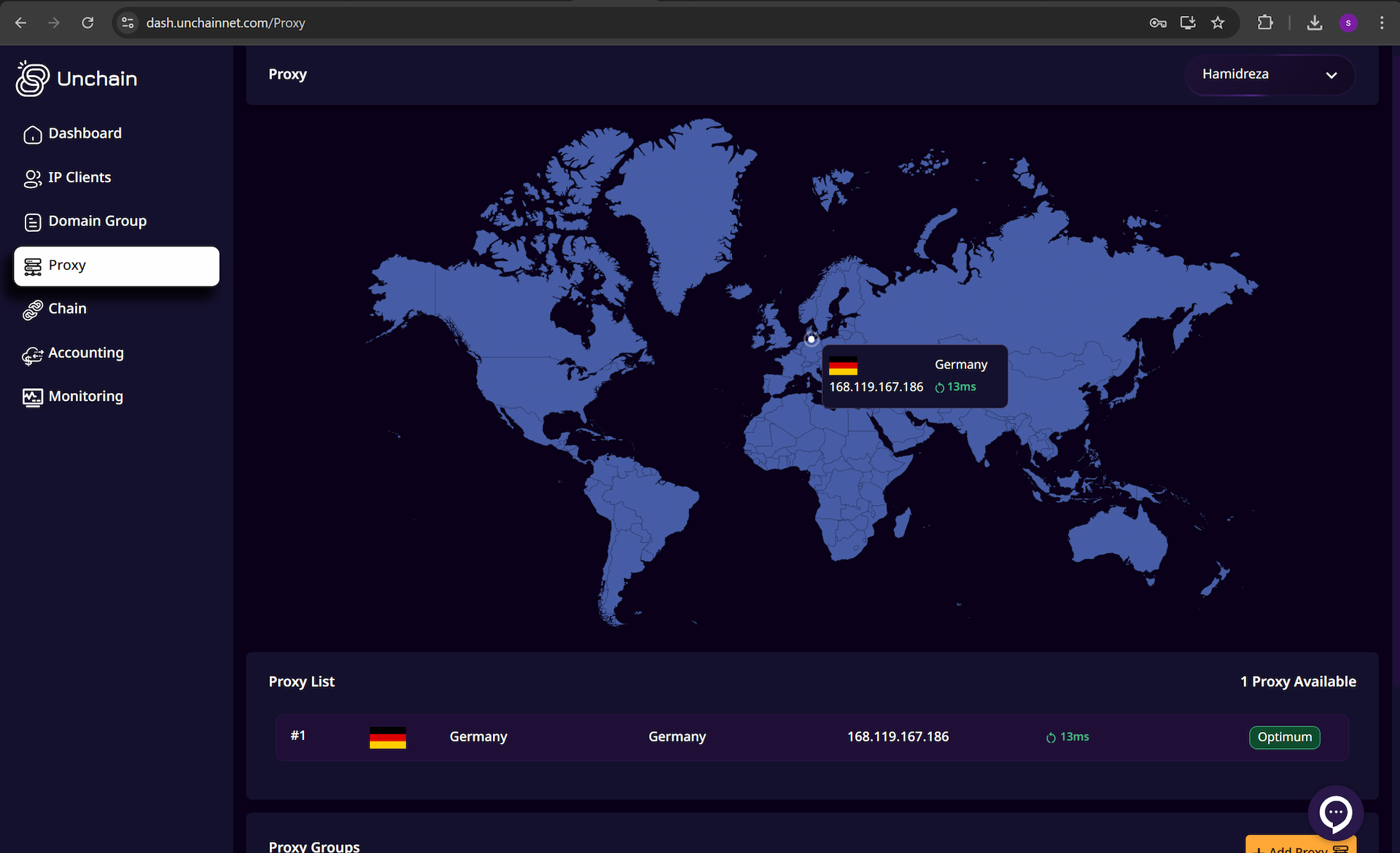Image resolution: width=1400 pixels, height=853 pixels.
Task: Expand the Hamidreza account dropdown
Action: pyautogui.click(x=1269, y=74)
